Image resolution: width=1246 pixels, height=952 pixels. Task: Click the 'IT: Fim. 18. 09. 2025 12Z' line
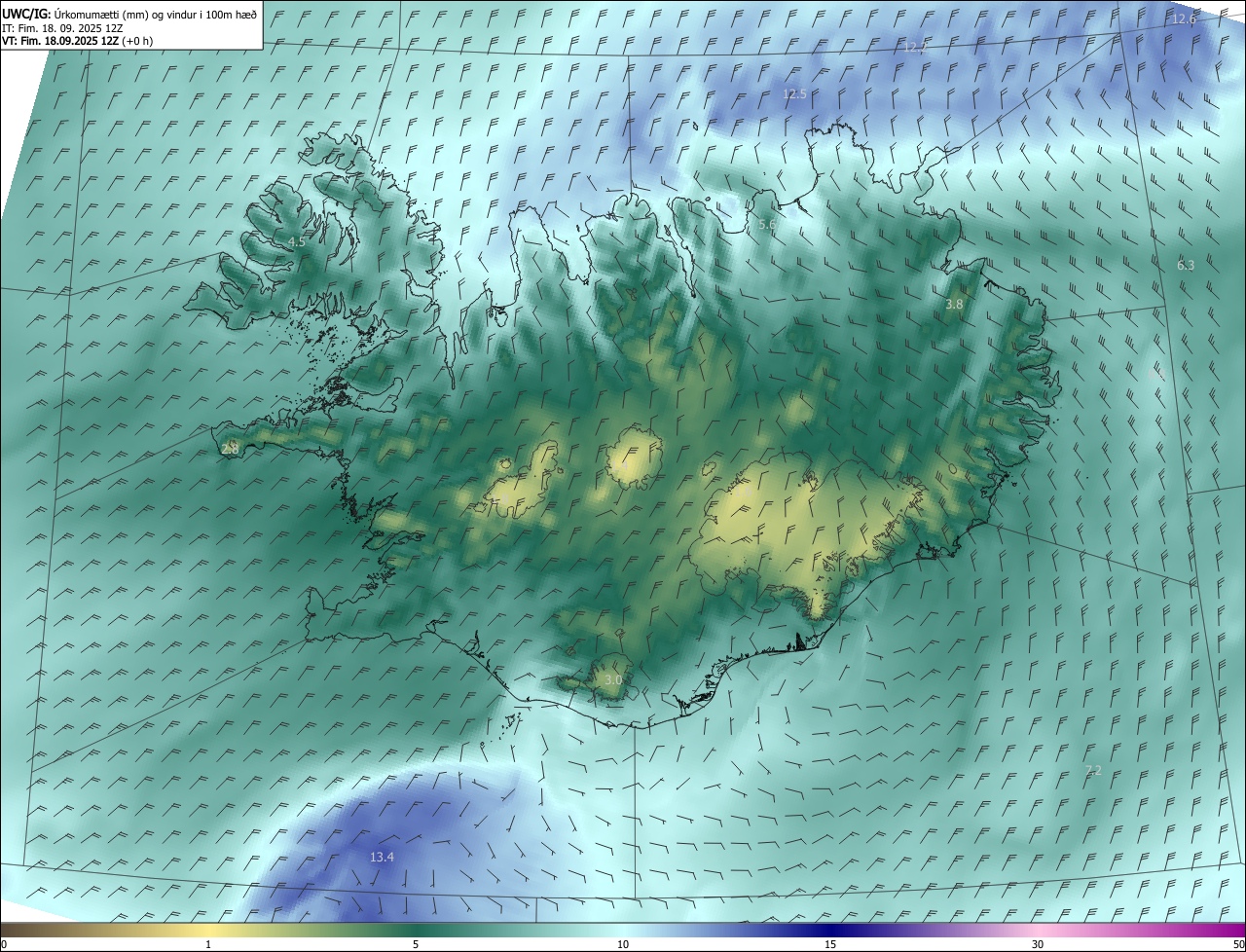[x=62, y=28]
